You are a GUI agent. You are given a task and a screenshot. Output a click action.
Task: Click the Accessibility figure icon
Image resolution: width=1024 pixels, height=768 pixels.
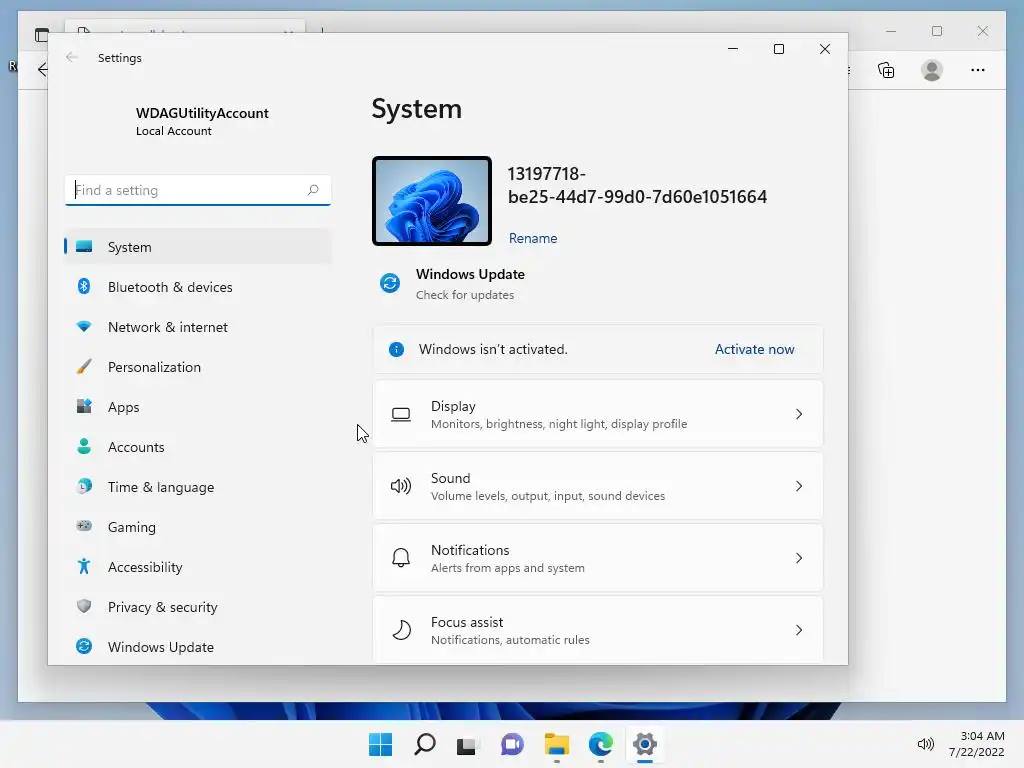click(84, 566)
